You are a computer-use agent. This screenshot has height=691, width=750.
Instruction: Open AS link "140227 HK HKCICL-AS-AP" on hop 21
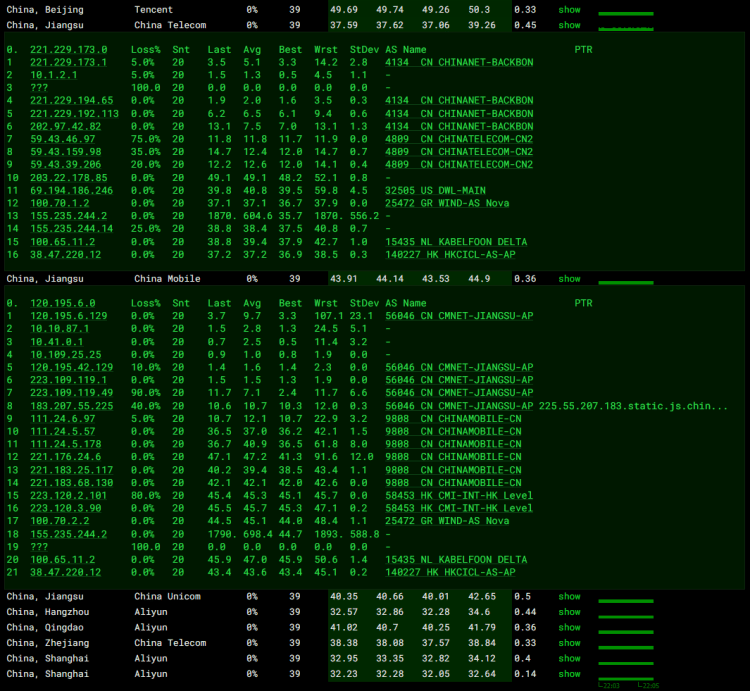450,572
